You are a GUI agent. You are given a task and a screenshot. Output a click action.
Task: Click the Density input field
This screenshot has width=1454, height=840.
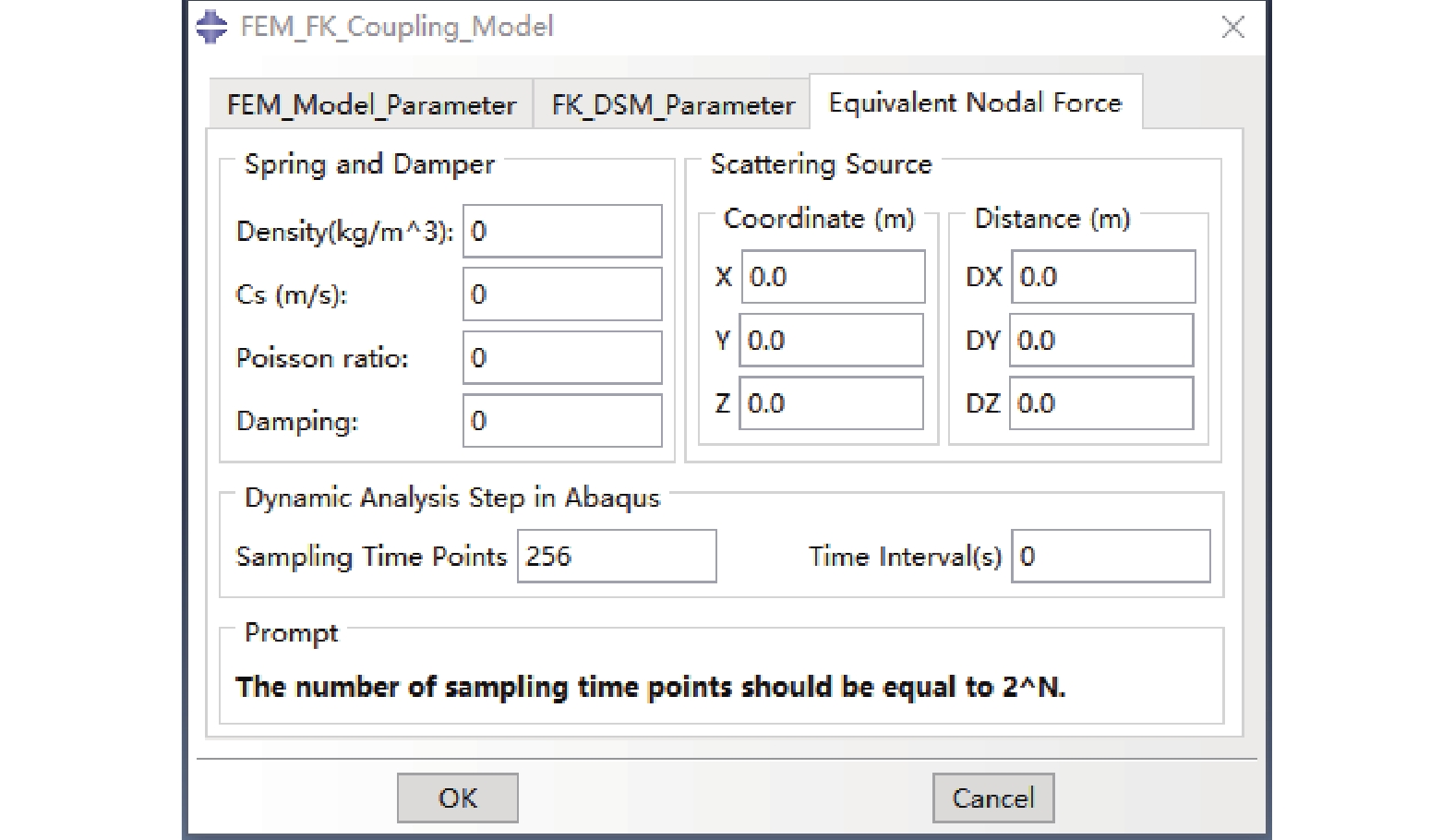(x=562, y=231)
